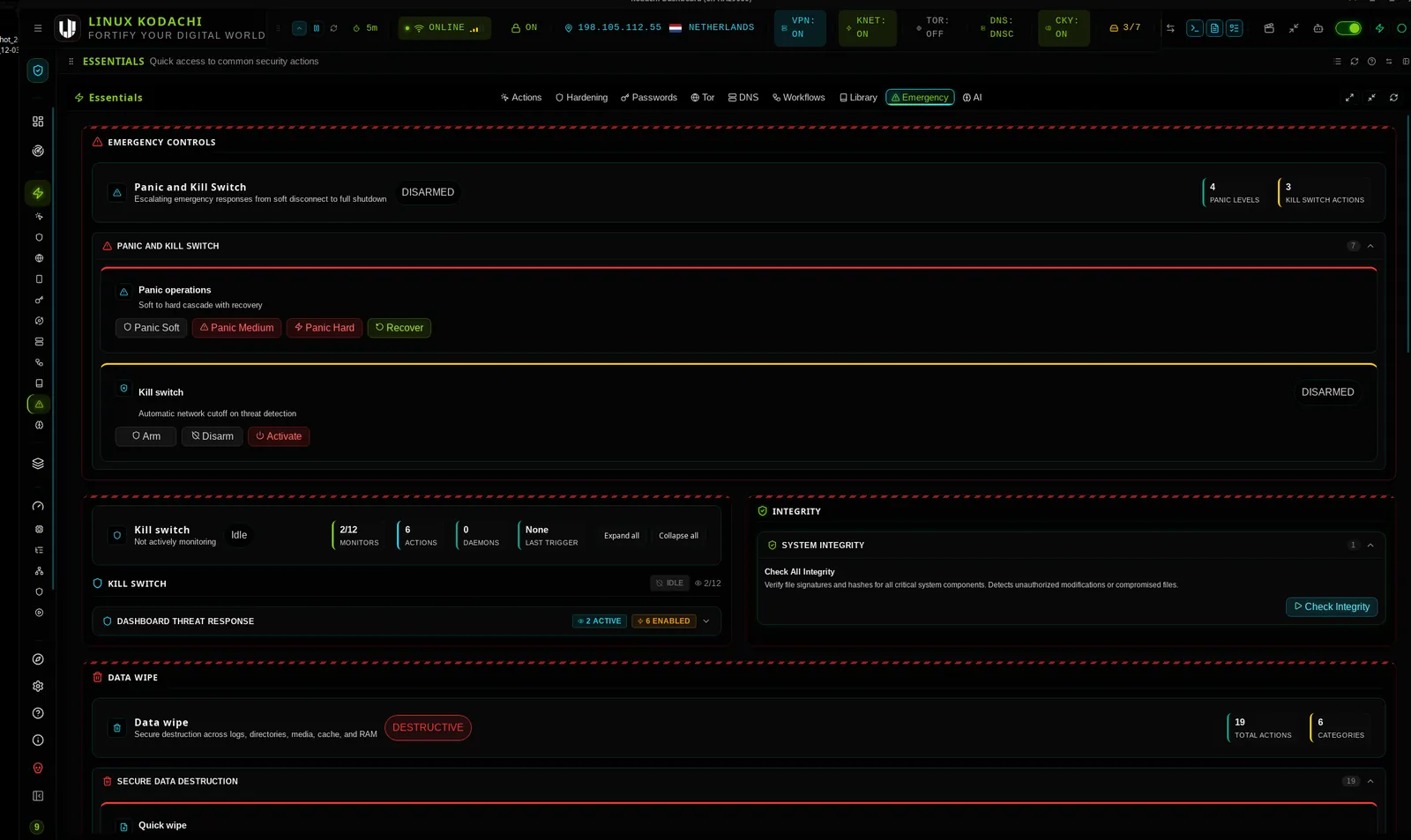The width and height of the screenshot is (1411, 840).
Task: Toggle the DNS: DNSC status pill
Action: coord(999,28)
